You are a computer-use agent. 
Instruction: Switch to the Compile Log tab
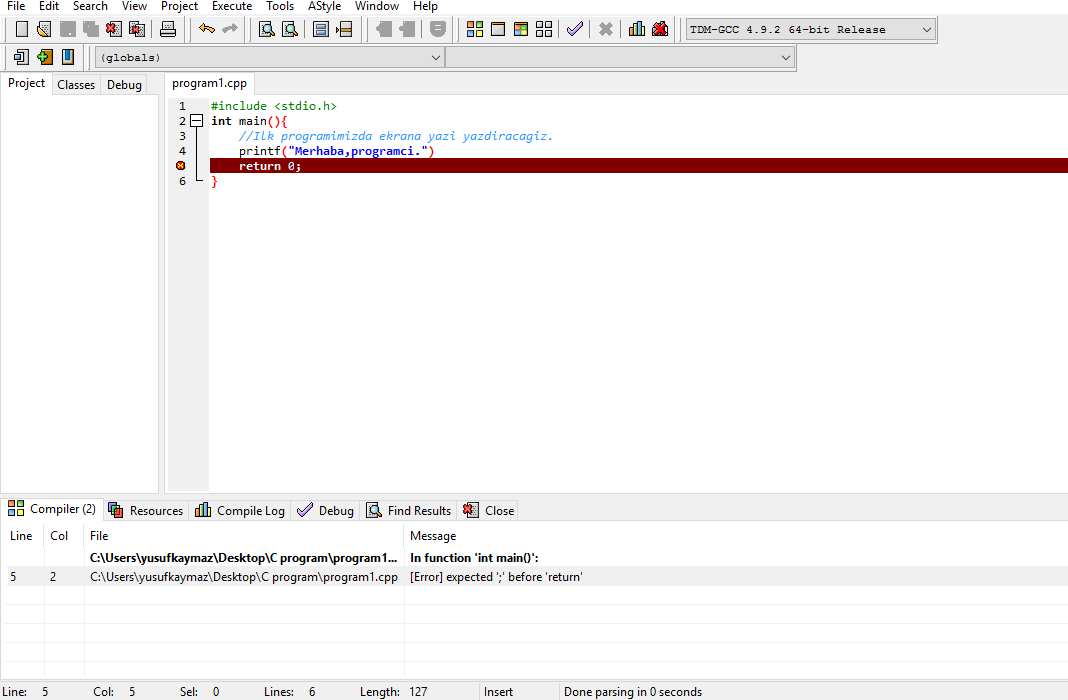click(x=240, y=510)
